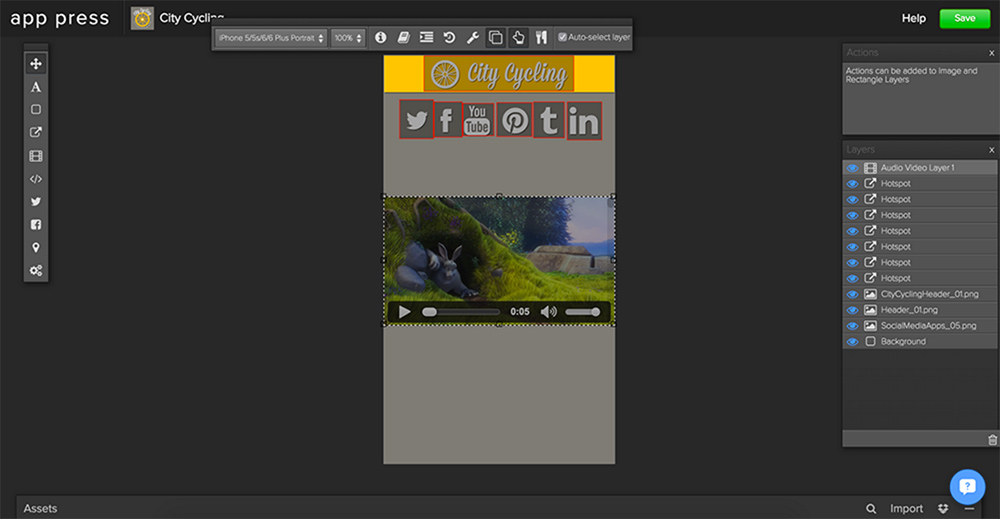
Task: Click the Facebook hotspot on canvas
Action: [x=448, y=119]
